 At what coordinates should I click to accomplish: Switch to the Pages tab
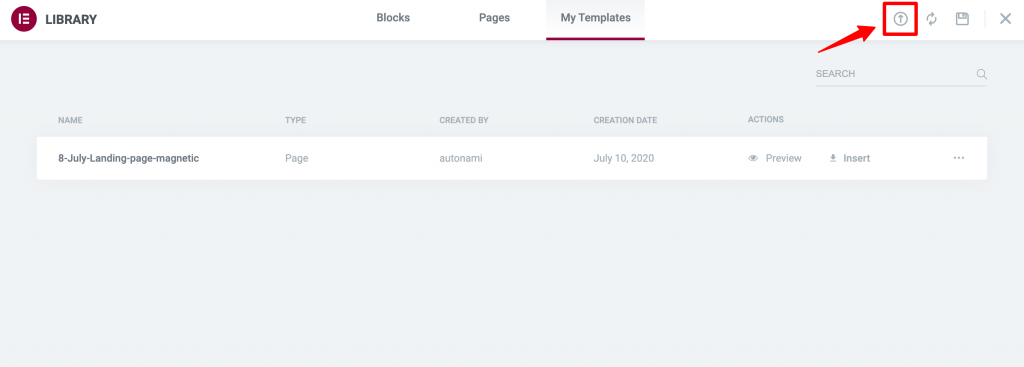(x=494, y=18)
